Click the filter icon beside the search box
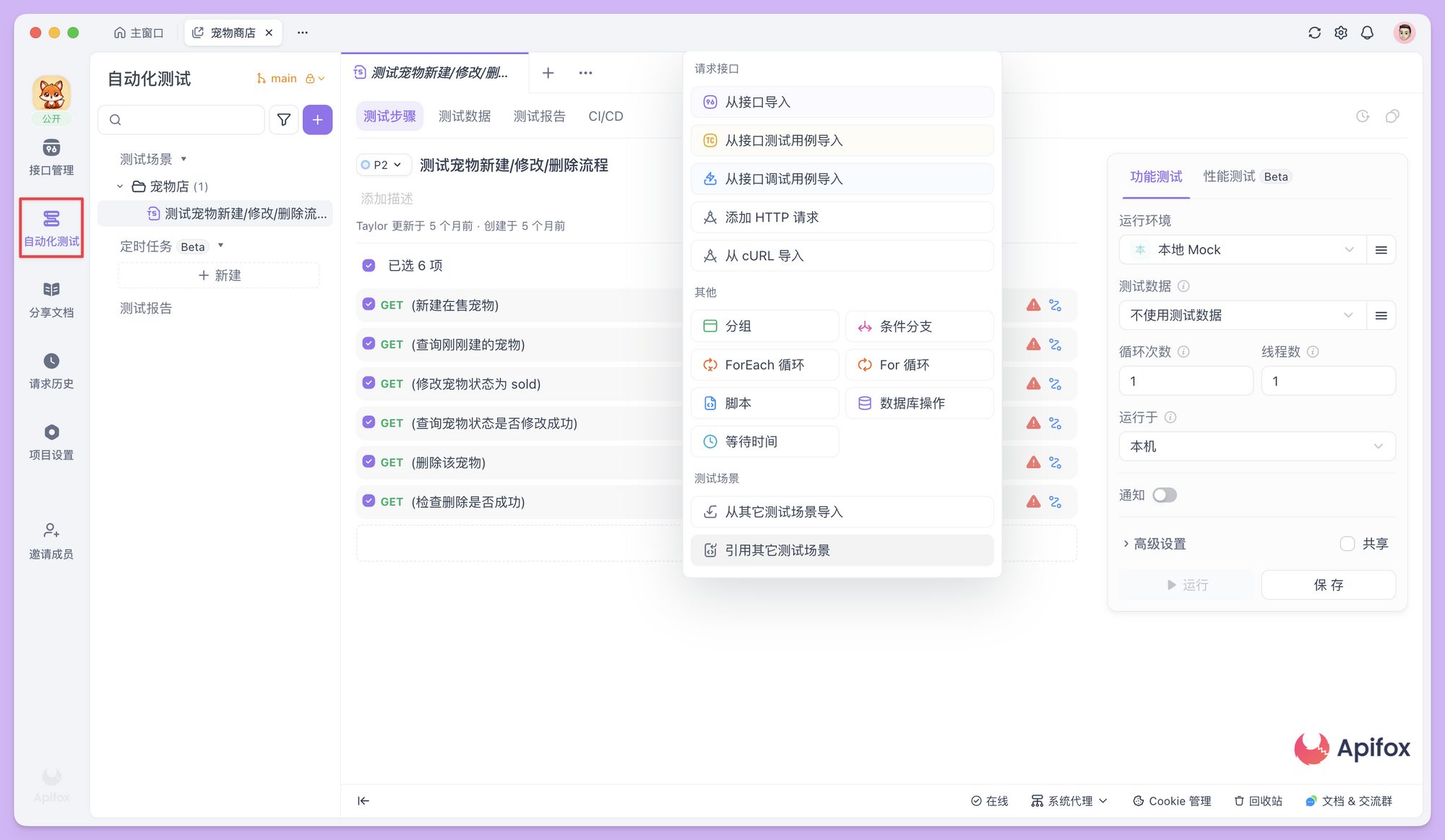1445x840 pixels. click(283, 119)
